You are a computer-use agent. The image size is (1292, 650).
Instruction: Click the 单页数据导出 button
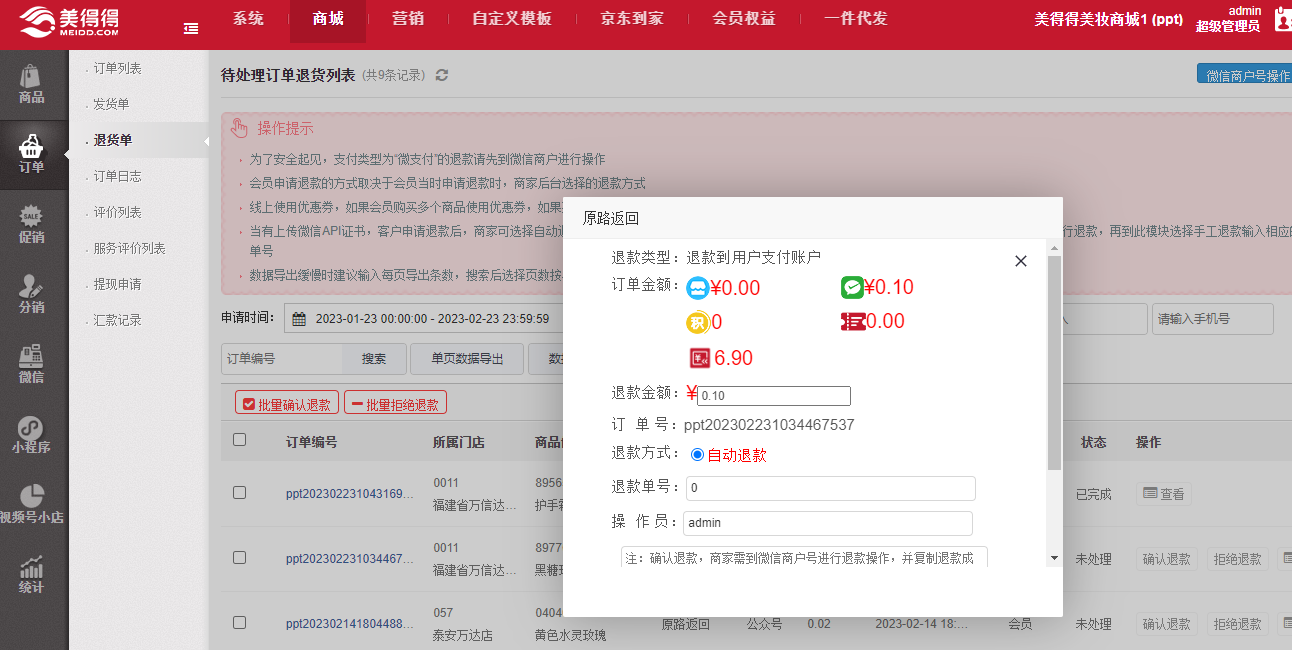click(x=467, y=359)
